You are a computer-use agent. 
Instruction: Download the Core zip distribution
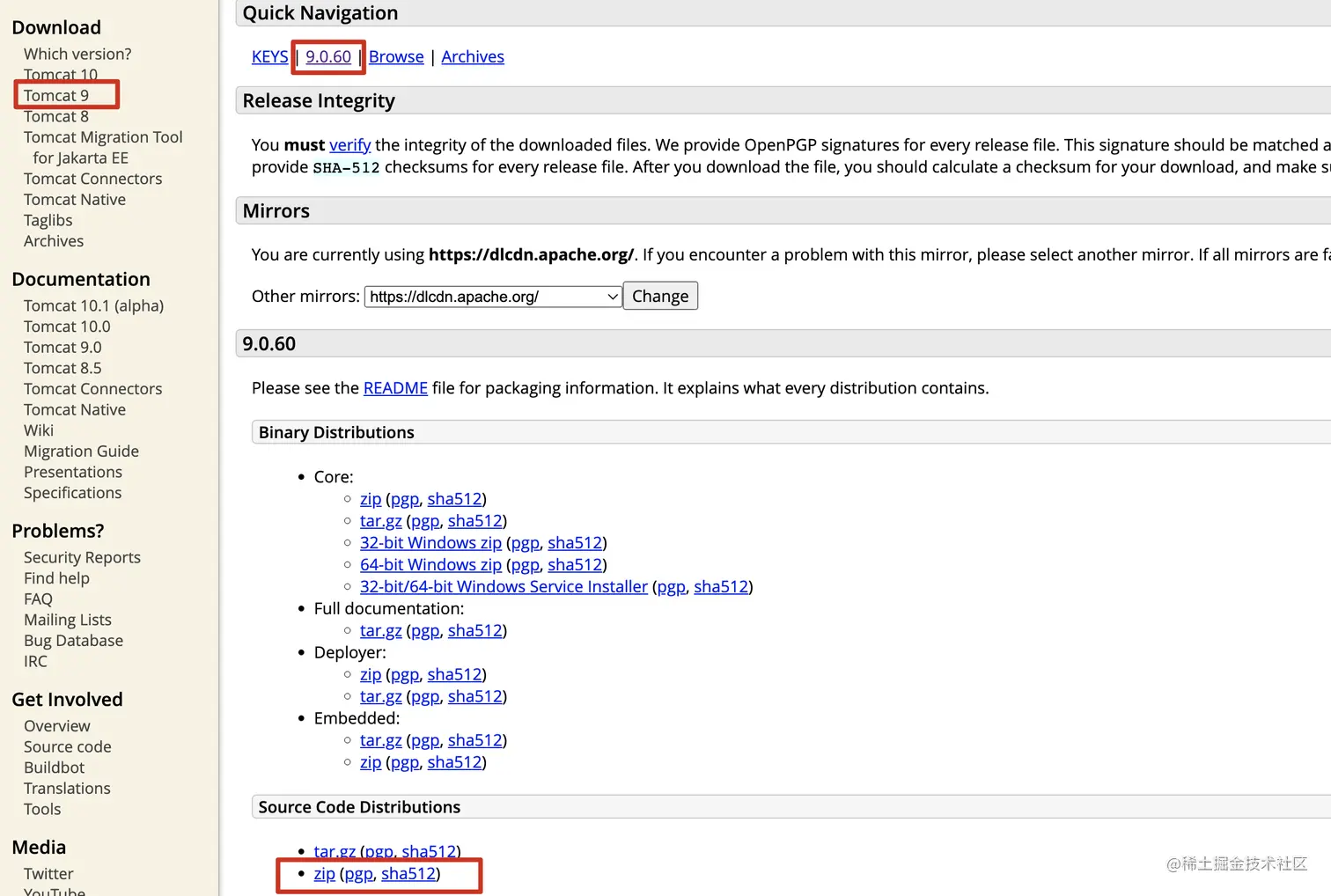point(371,499)
